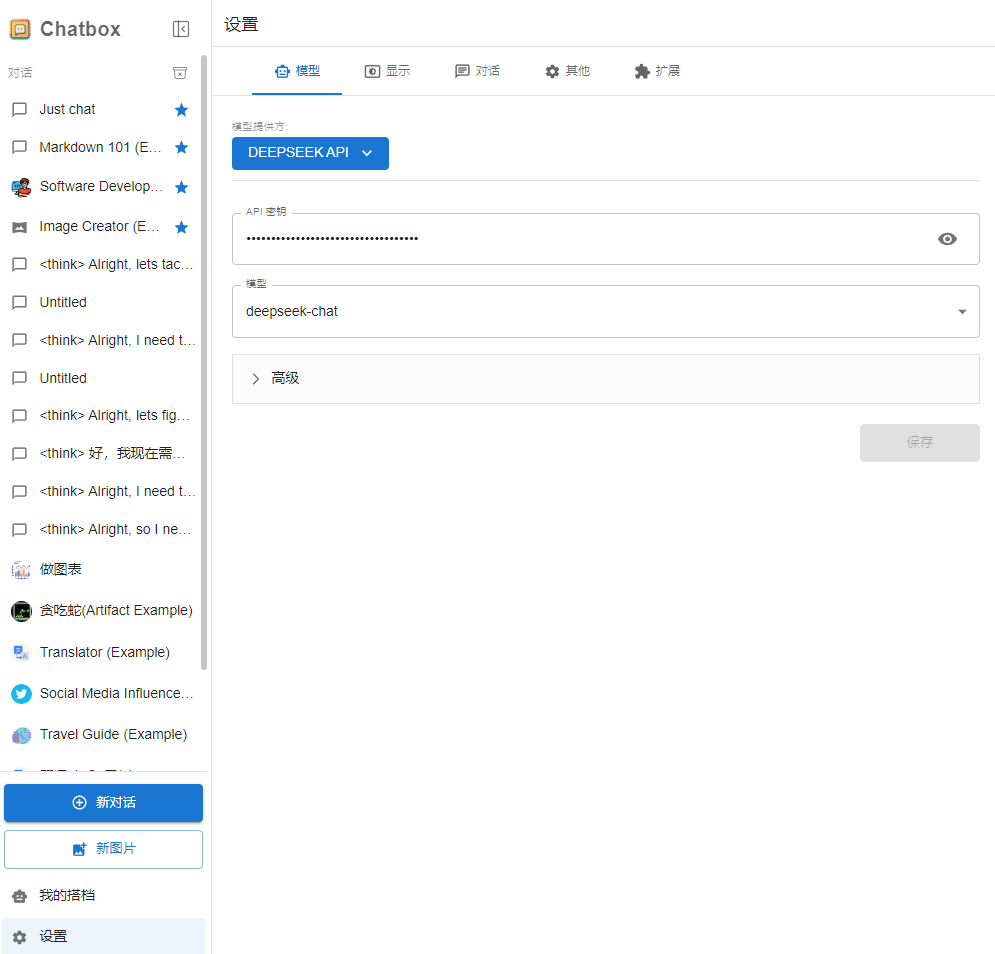
Task: Open the Software Developer avatar conversation
Action: 21,187
